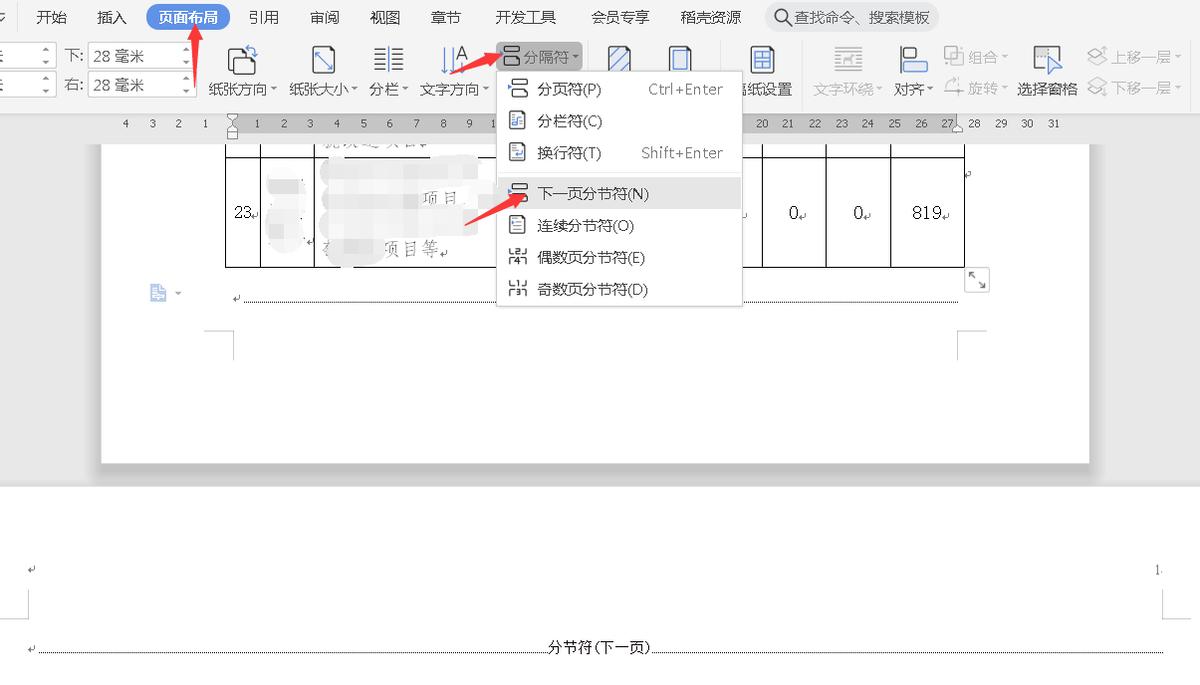Open the 对齐 dropdown arrow
The height and width of the screenshot is (685, 1200).
point(930,89)
